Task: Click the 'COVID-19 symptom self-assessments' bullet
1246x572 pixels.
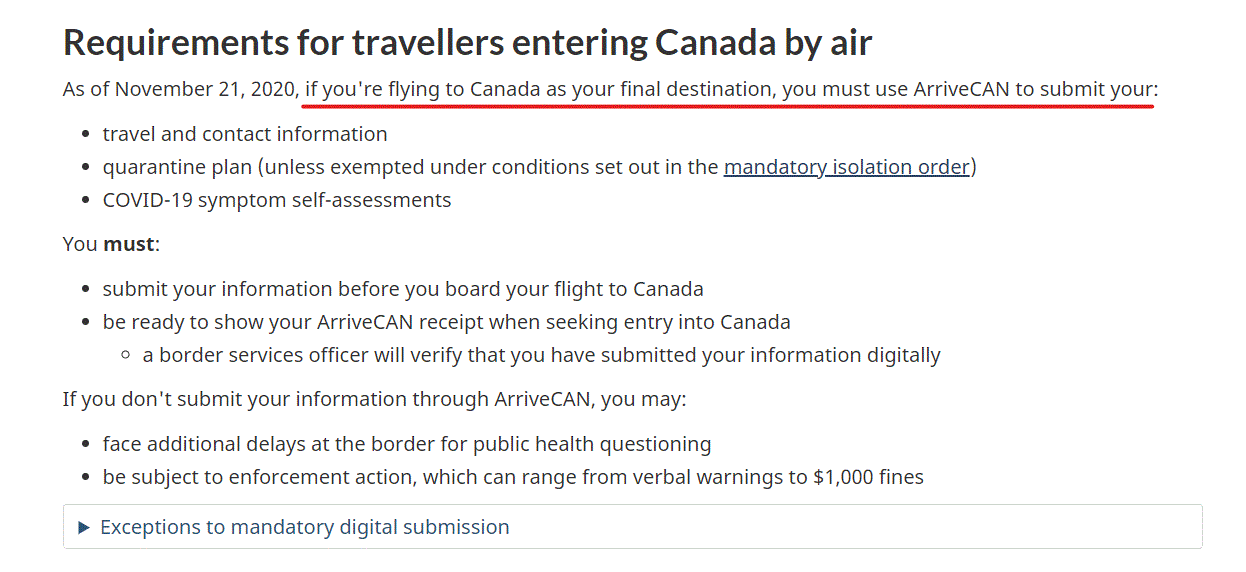Action: point(277,200)
